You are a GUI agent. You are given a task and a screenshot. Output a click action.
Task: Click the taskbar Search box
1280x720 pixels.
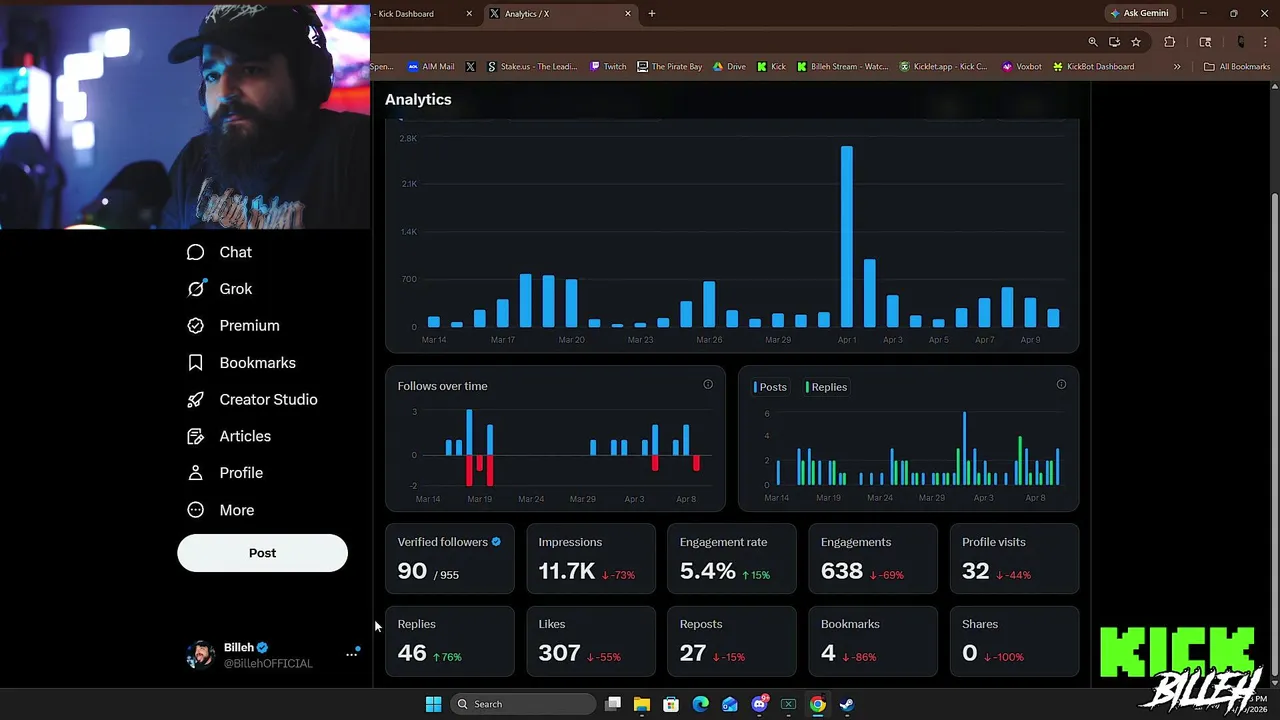(522, 704)
